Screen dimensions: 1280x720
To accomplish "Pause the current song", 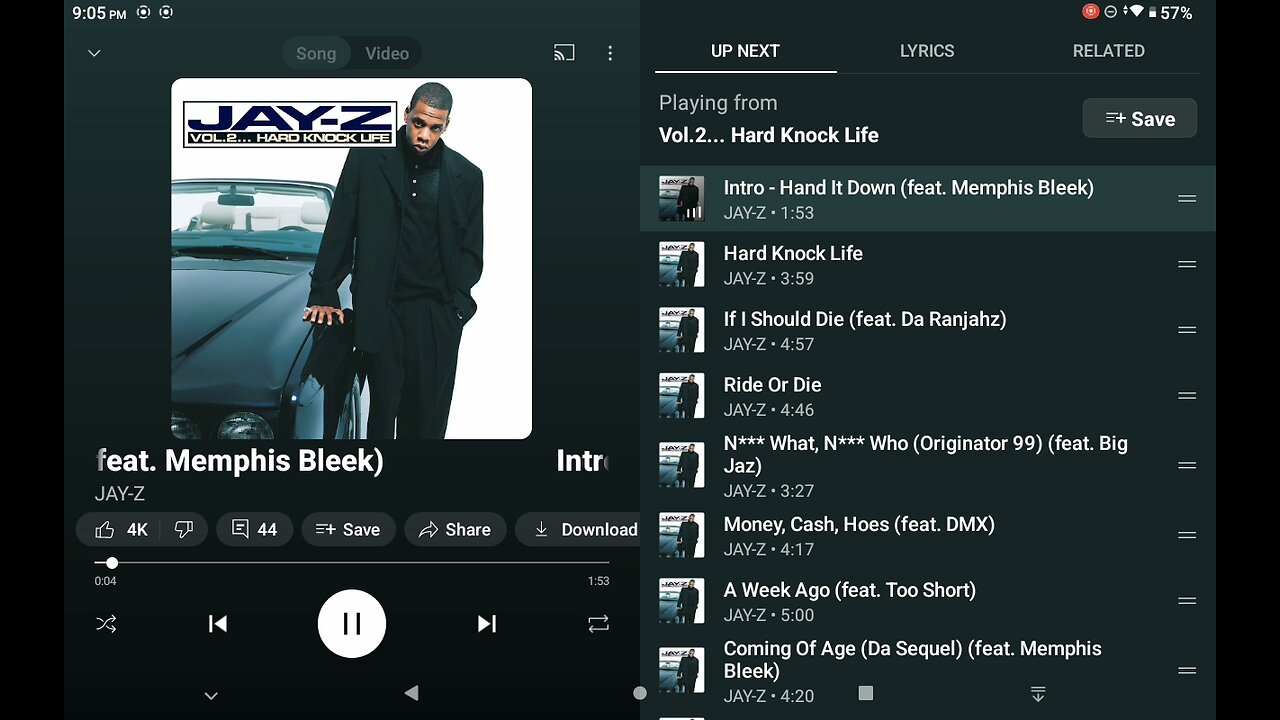I will click(352, 624).
